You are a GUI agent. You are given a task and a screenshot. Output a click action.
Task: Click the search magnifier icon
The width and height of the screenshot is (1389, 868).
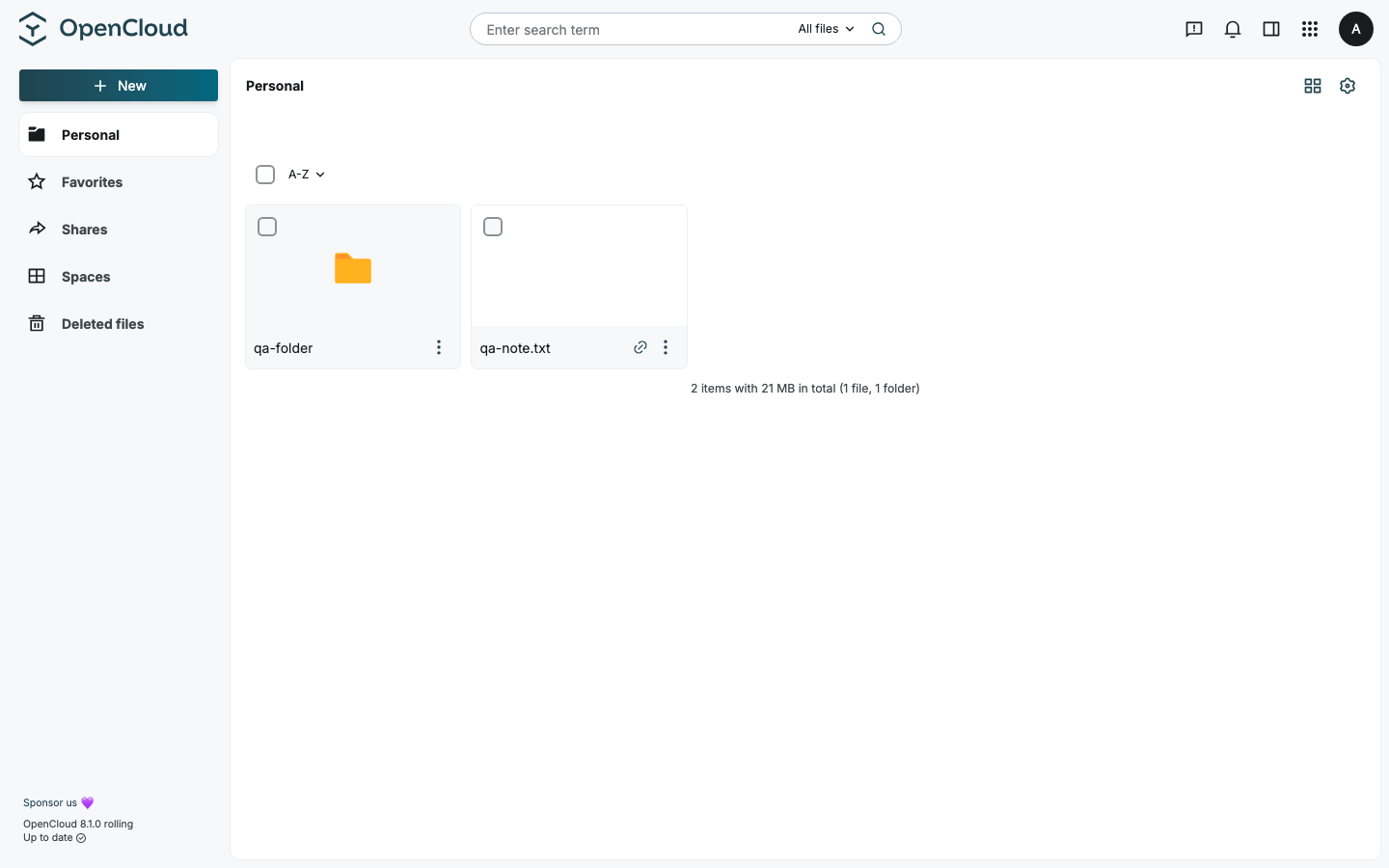pyautogui.click(x=879, y=29)
